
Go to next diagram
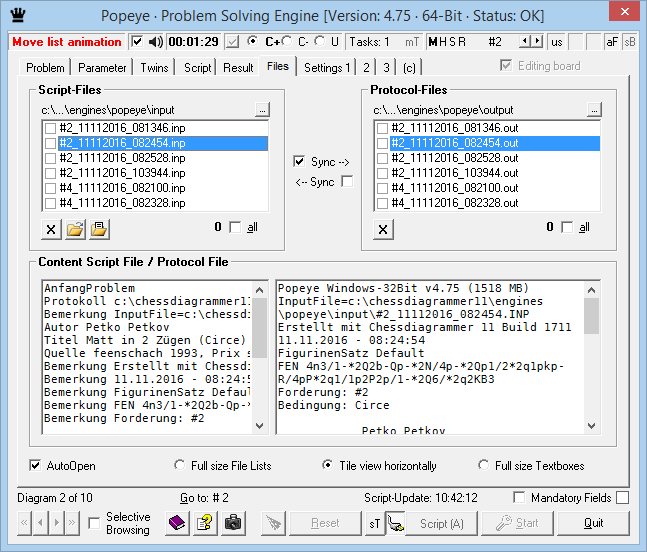pyautogui.click(x=56, y=523)
